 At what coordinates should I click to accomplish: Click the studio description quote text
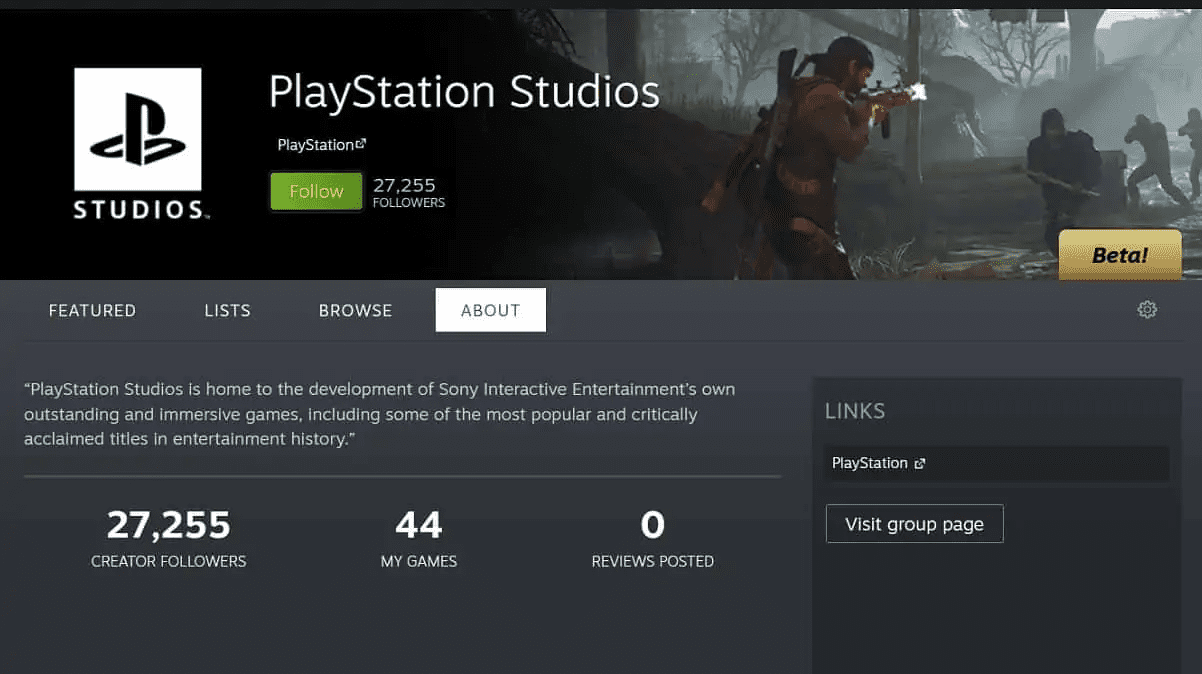[379, 413]
